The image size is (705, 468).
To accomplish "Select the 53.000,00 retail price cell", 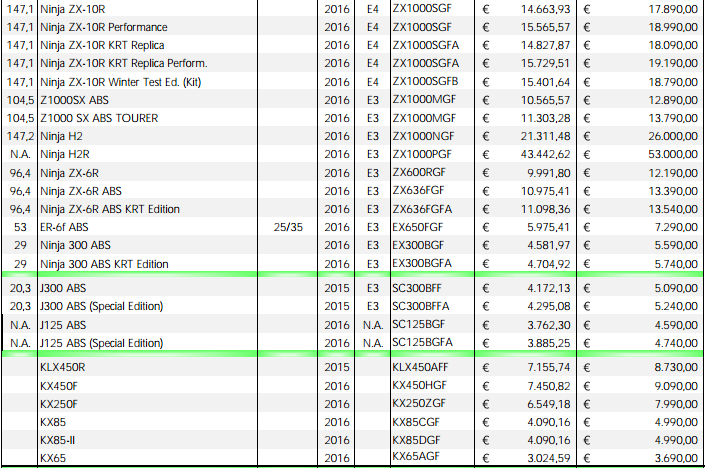I will (673, 154).
